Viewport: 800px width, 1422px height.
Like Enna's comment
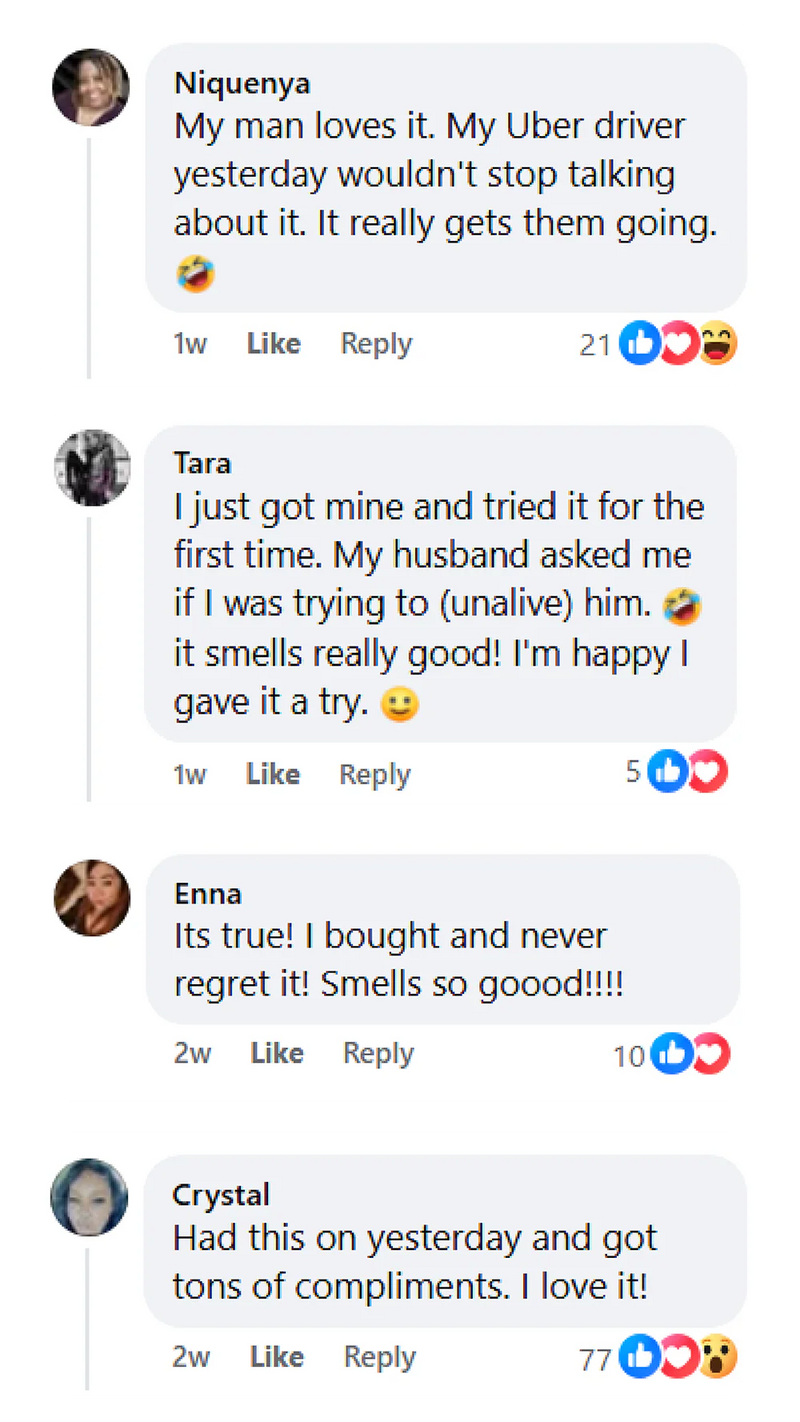pos(277,1053)
